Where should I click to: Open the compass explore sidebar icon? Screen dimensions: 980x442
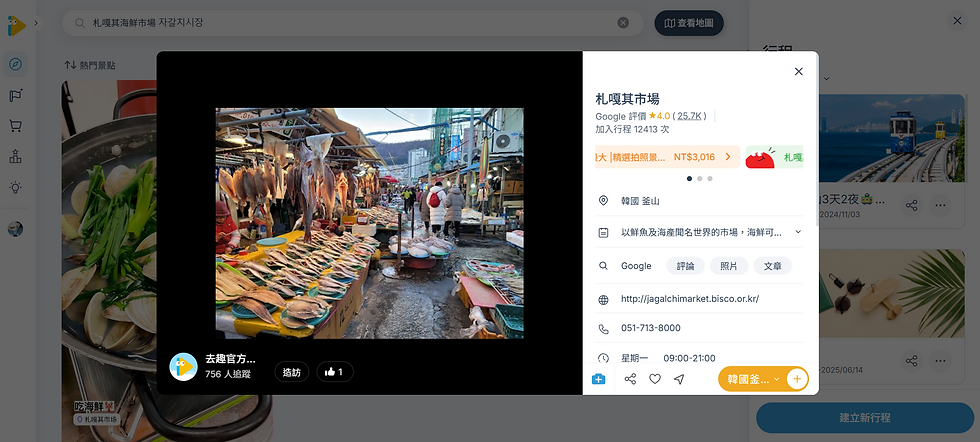(x=16, y=64)
